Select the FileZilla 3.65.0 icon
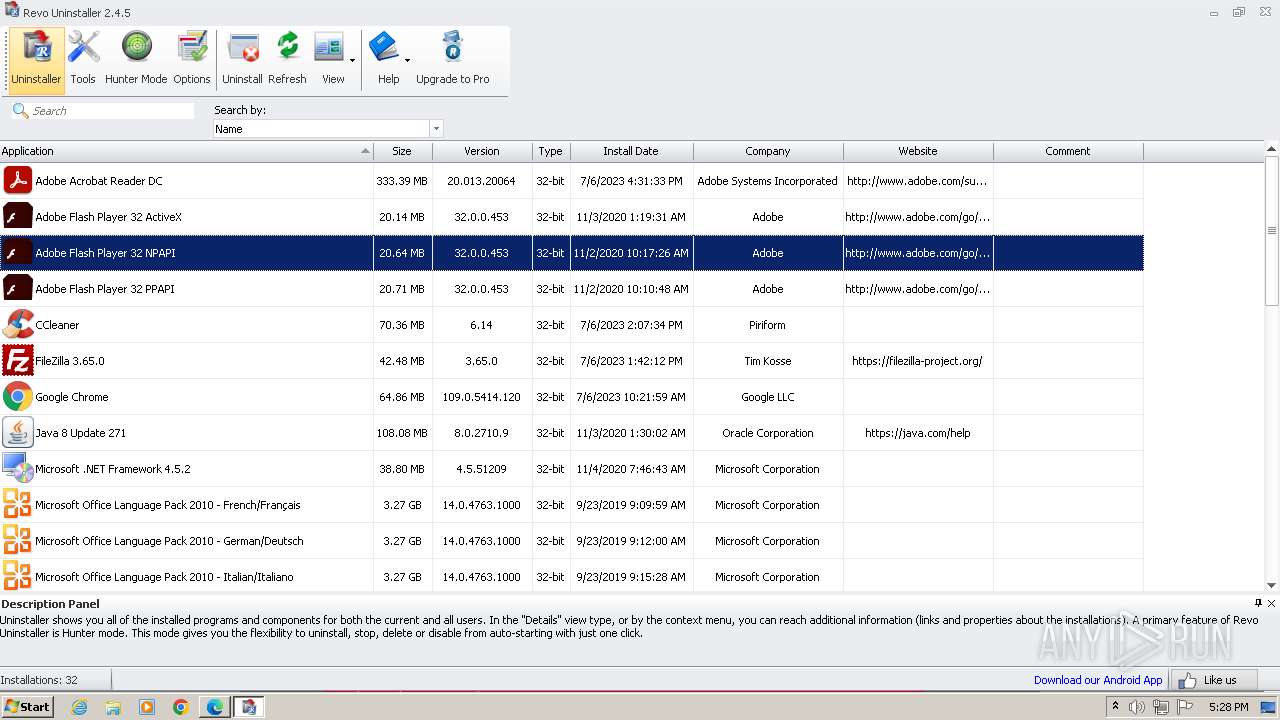 click(18, 361)
